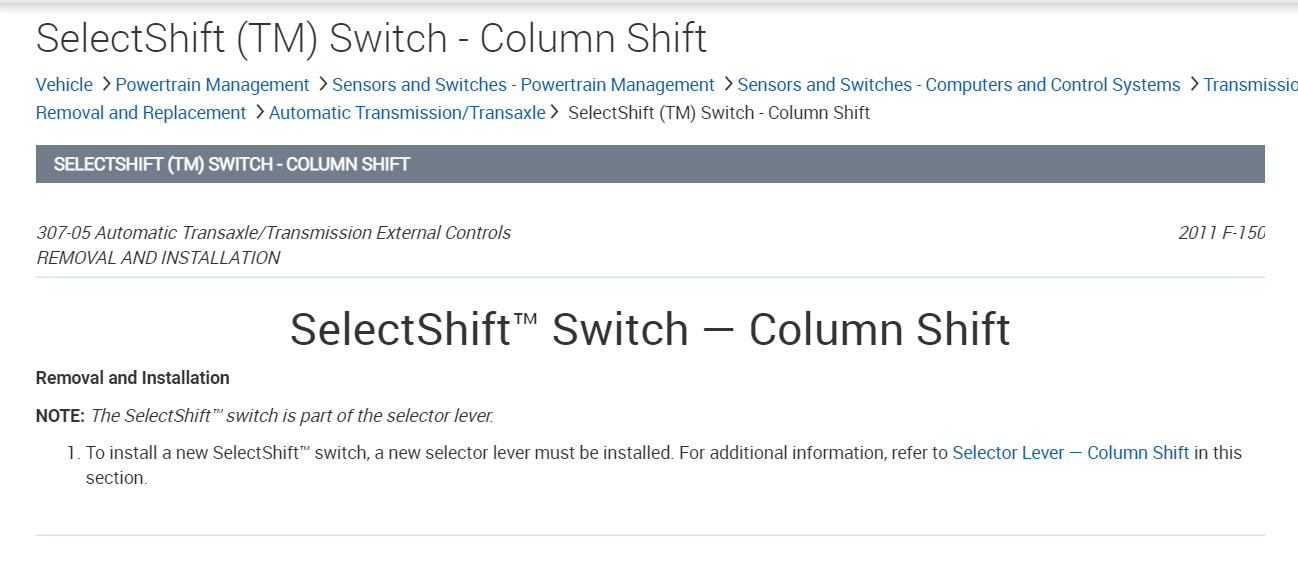
Task: Click chevron before Sensors and Switches - Computers
Action: tap(727, 85)
